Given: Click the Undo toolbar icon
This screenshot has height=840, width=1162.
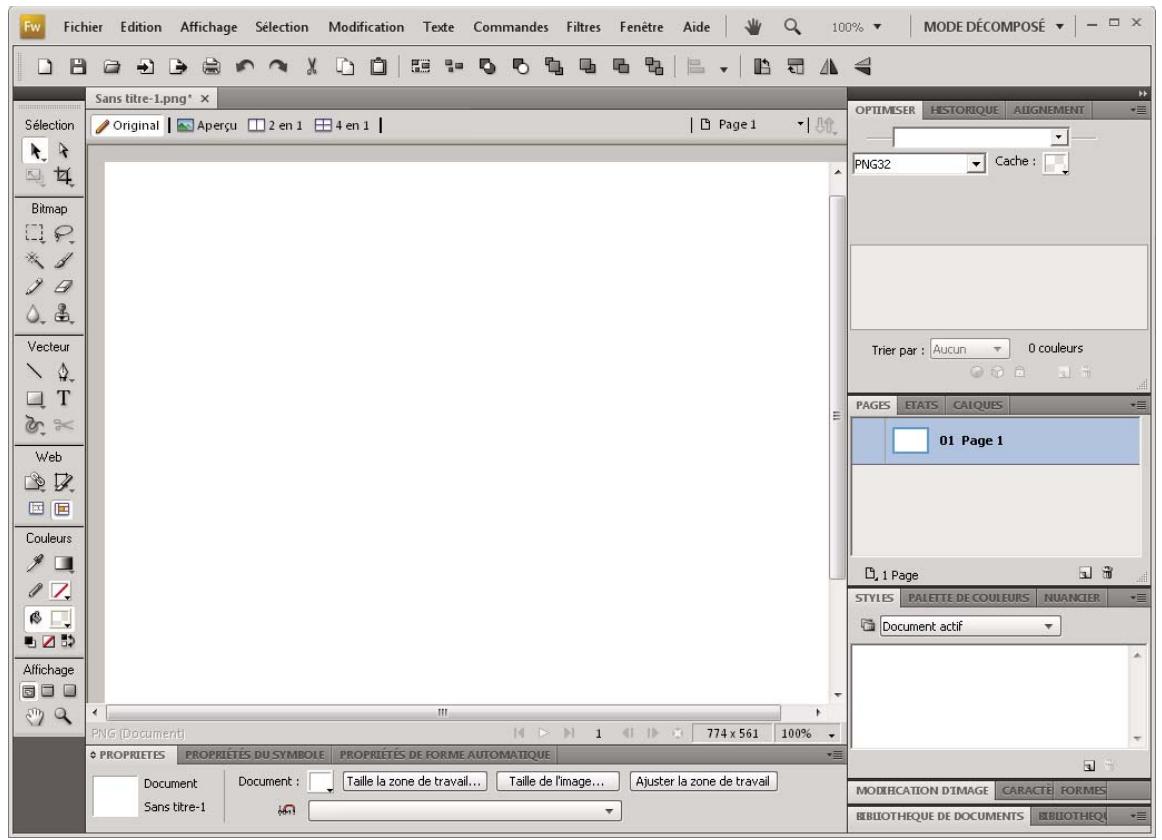Looking at the screenshot, I should coord(245,67).
